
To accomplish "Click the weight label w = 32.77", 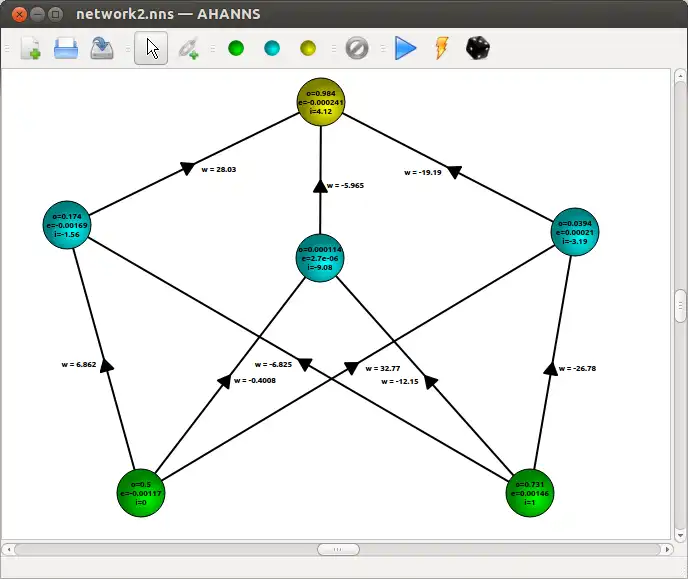I will click(x=383, y=368).
